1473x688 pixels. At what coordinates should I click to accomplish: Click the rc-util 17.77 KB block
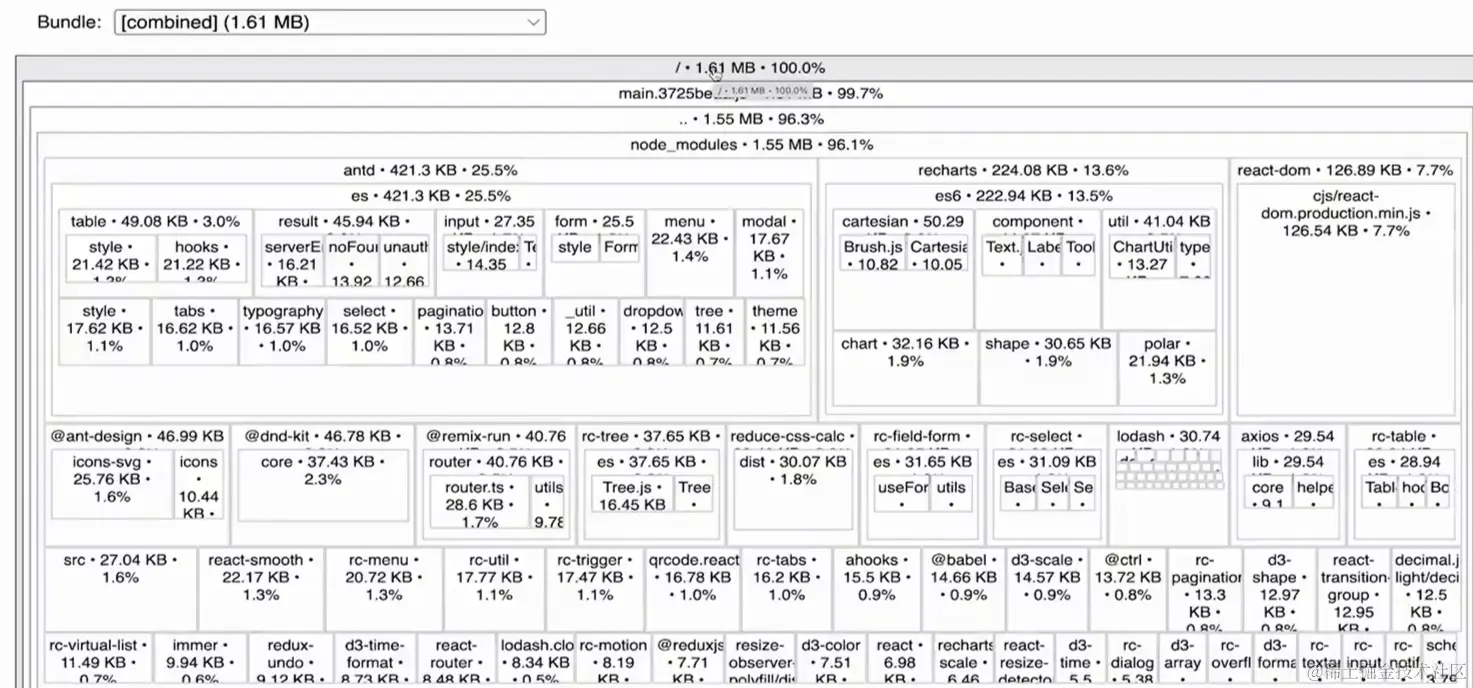tap(495, 588)
